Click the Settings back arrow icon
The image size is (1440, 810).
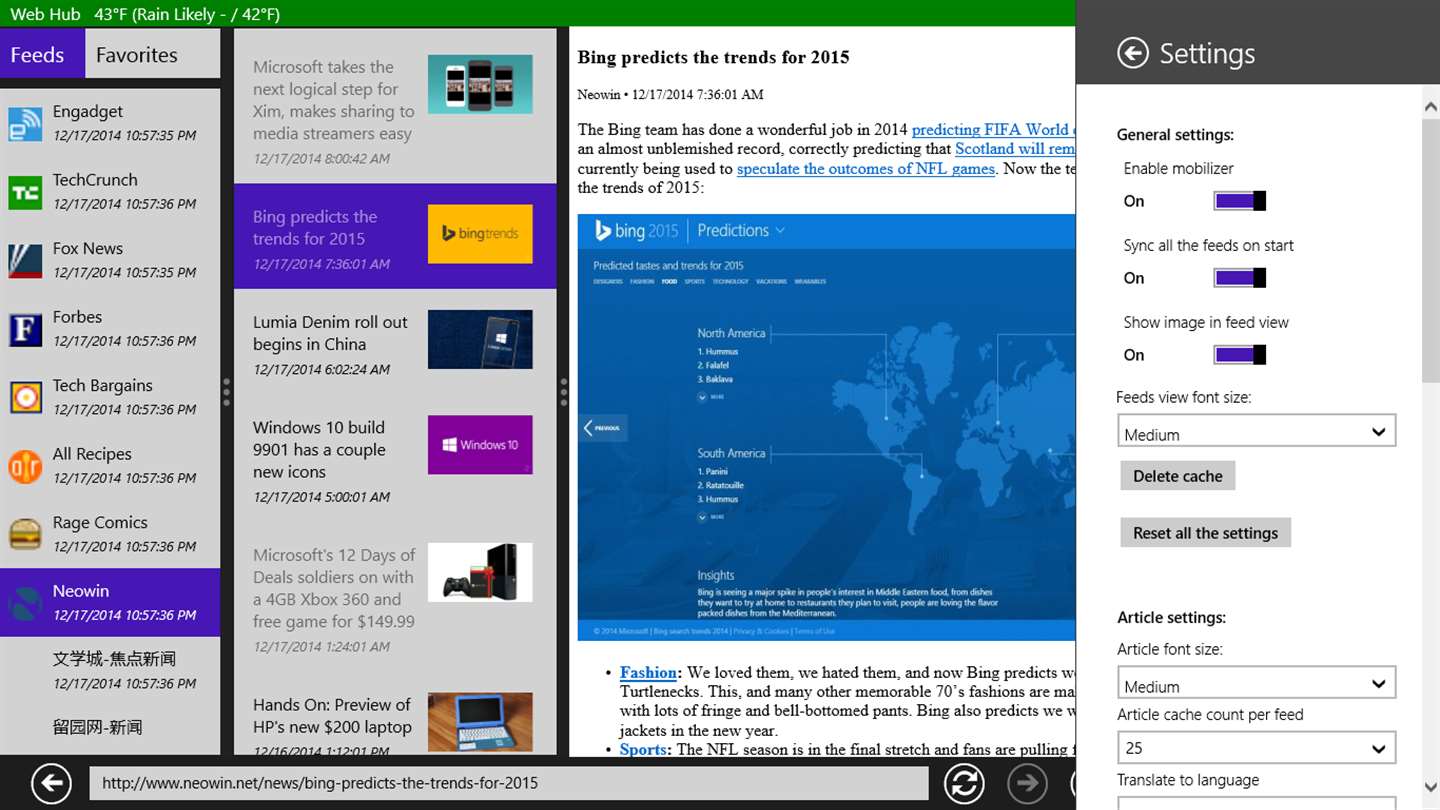point(1132,53)
